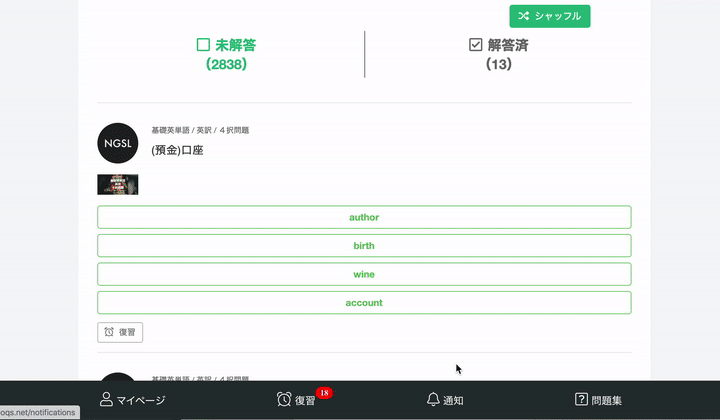The height and width of the screenshot is (420, 720).
Task: Choose the answer "author"
Action: click(x=364, y=217)
